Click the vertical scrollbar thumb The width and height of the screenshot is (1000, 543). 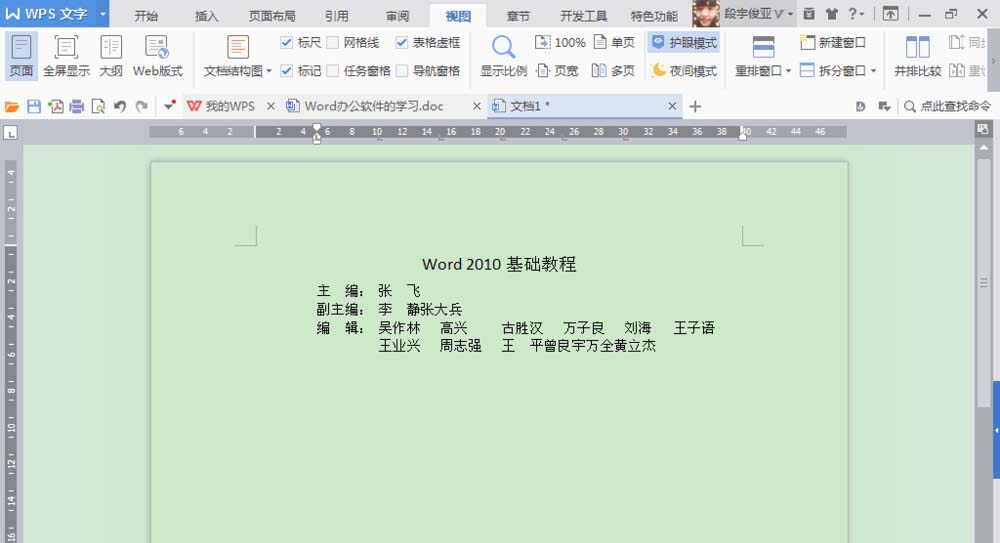pos(983,281)
